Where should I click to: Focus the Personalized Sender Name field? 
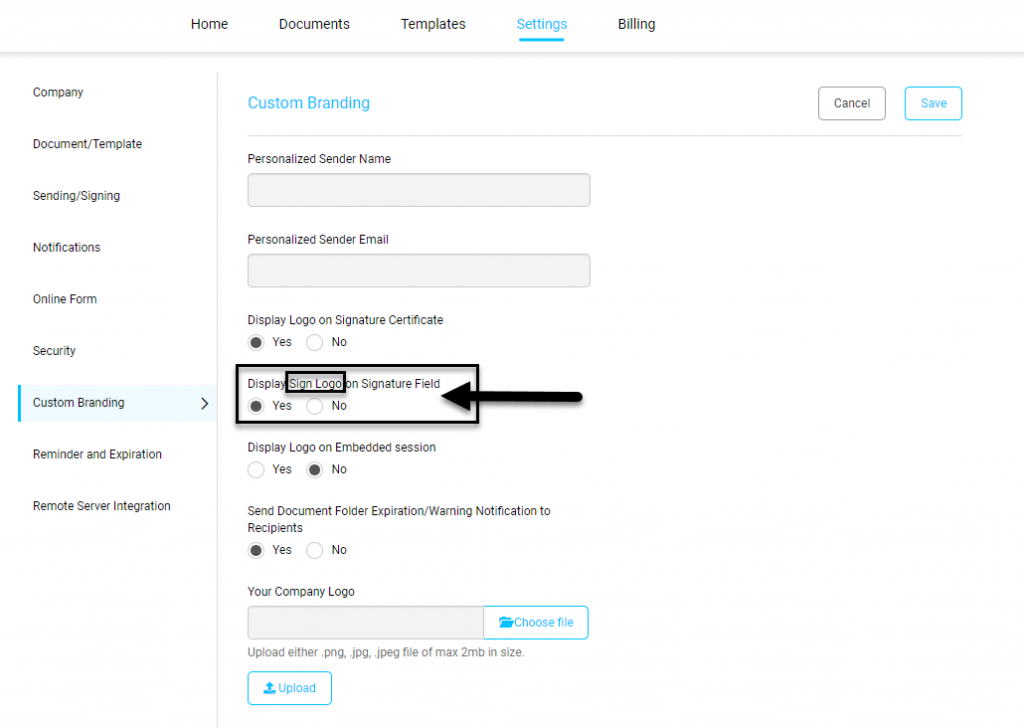pyautogui.click(x=419, y=190)
